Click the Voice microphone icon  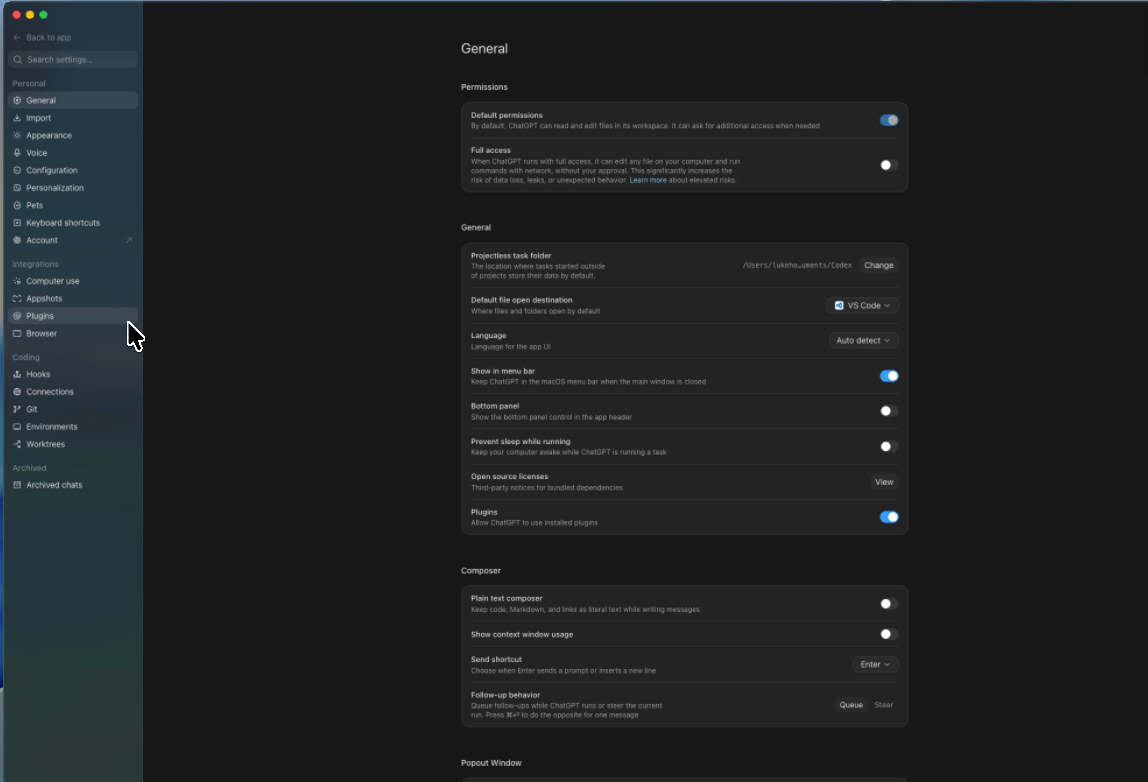click(x=17, y=153)
